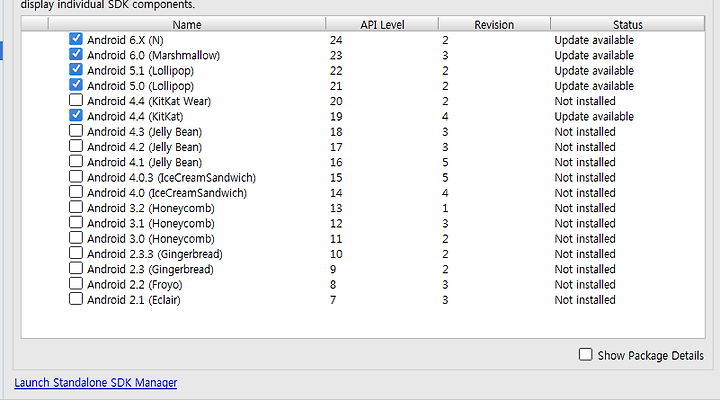Click API level value 18

click(x=336, y=132)
